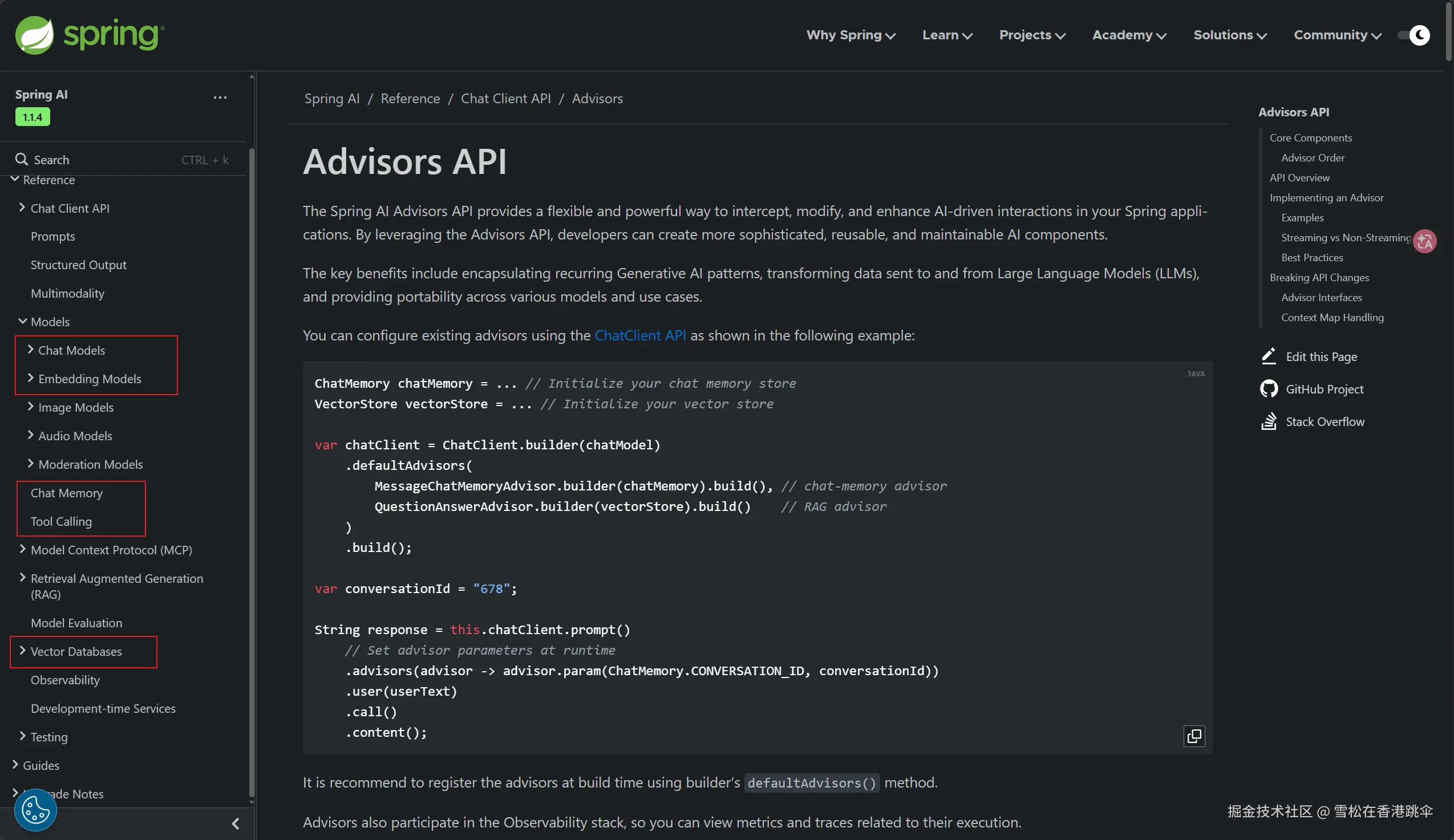Click the Spring leaf logo

(x=35, y=35)
